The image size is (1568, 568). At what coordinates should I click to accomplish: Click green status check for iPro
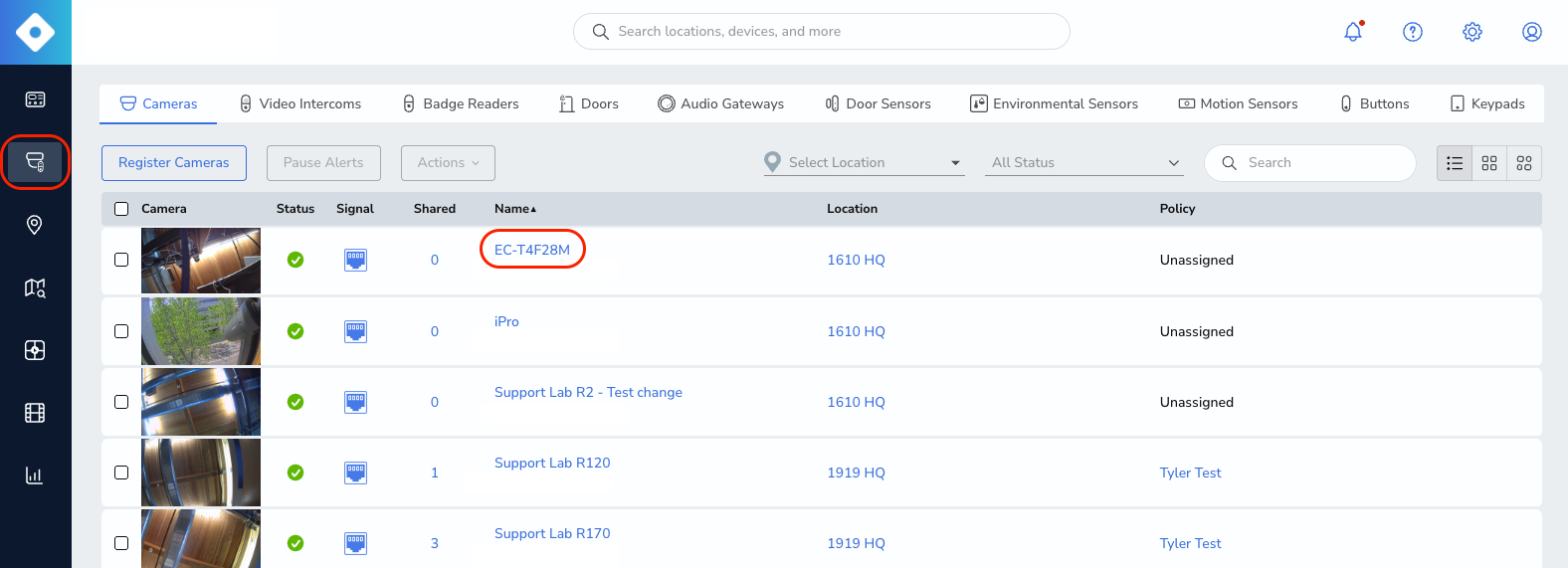click(295, 331)
